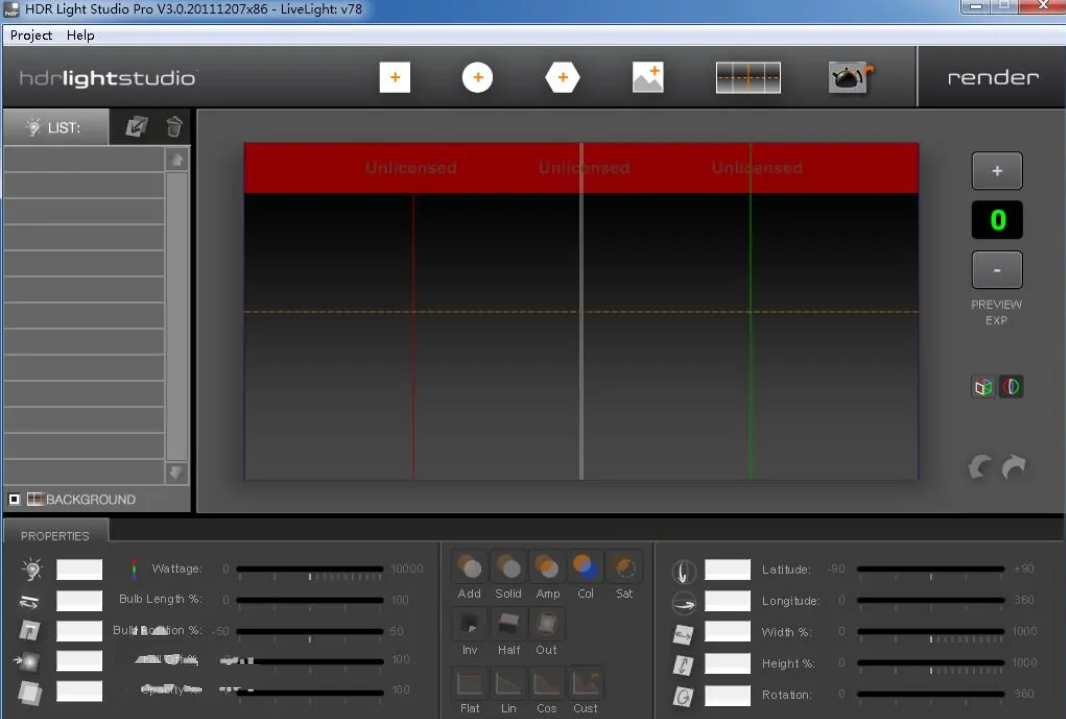Click the Latitude value field
The width and height of the screenshot is (1066, 719).
coord(727,569)
